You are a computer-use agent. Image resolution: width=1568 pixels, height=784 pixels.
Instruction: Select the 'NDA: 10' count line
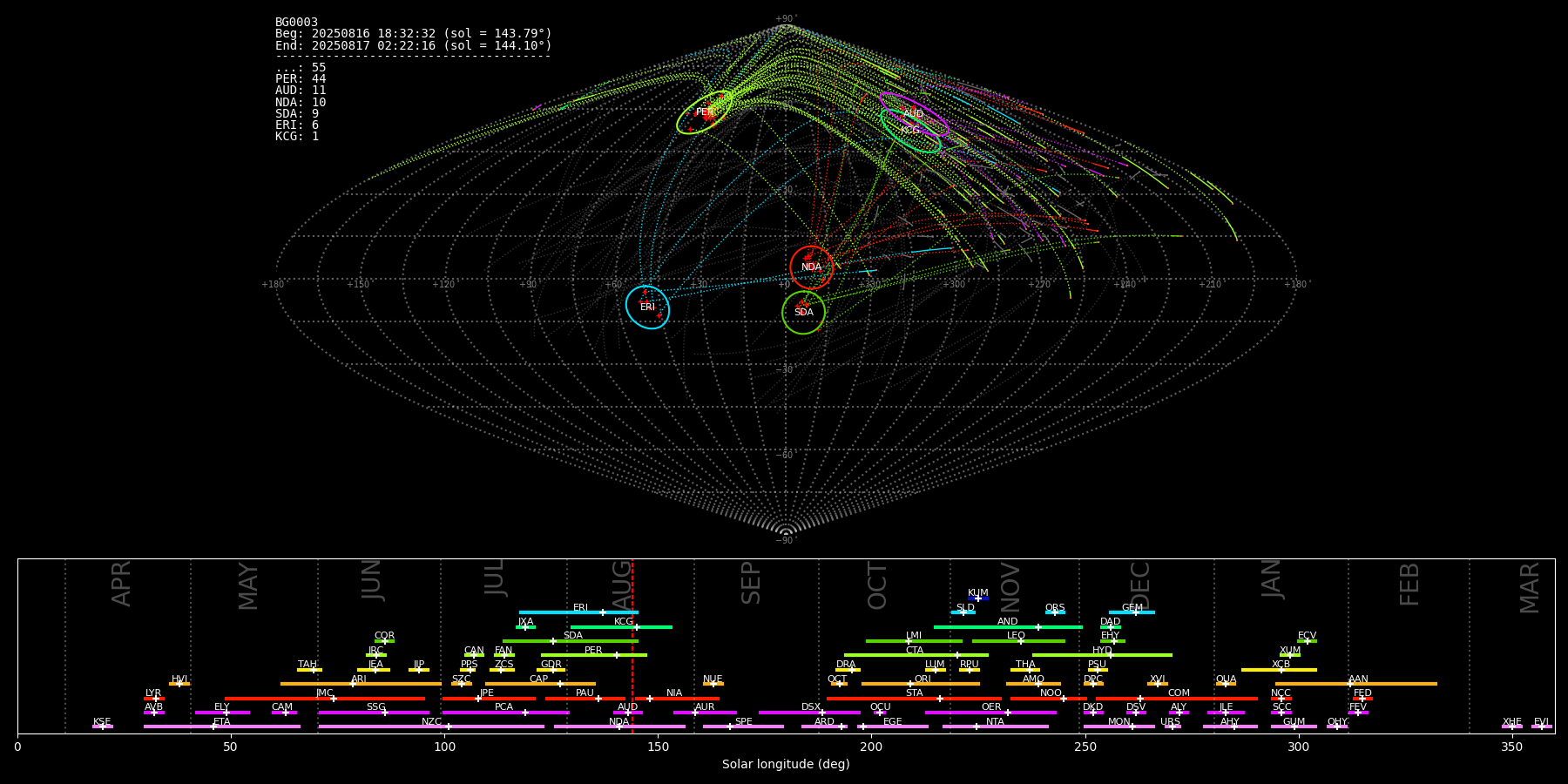[301, 103]
